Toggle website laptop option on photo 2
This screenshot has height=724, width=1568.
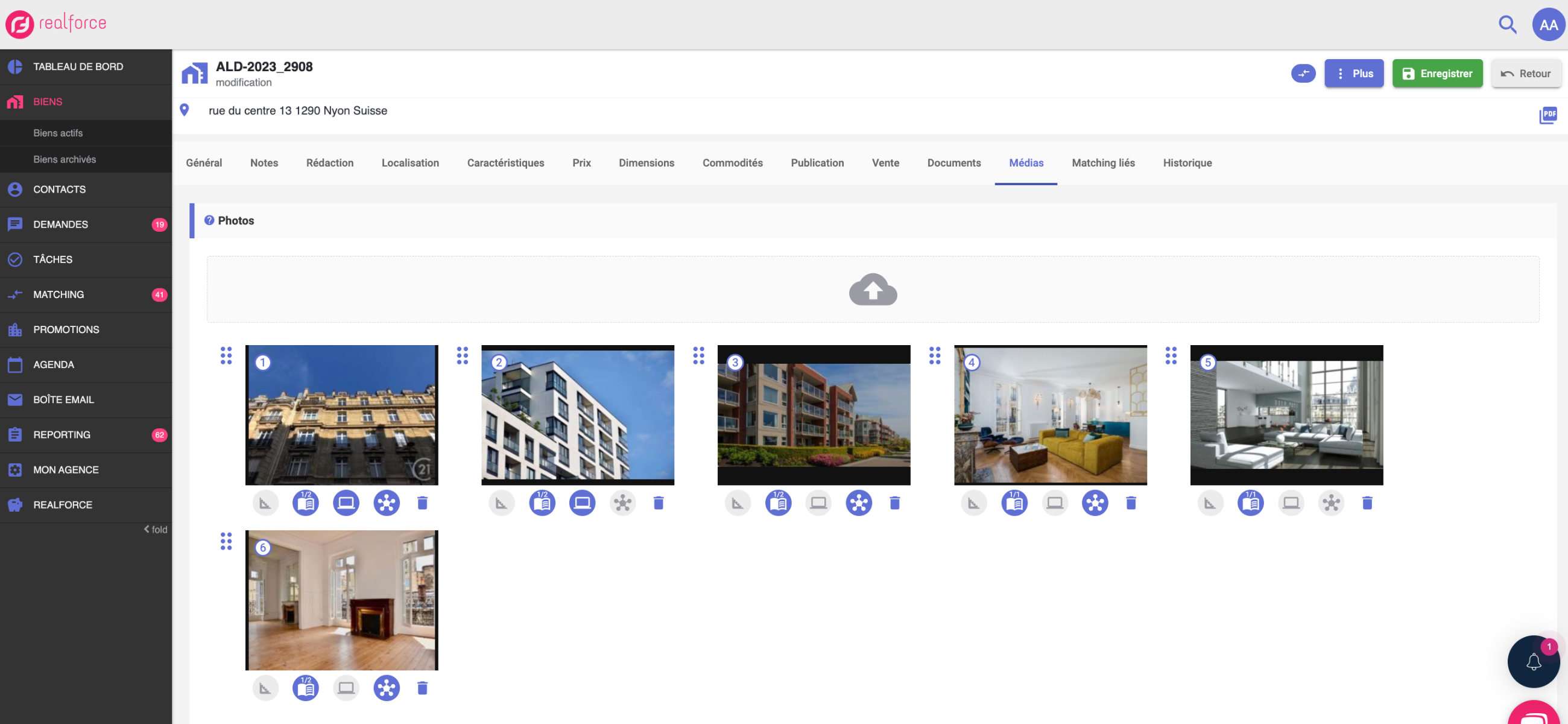582,503
